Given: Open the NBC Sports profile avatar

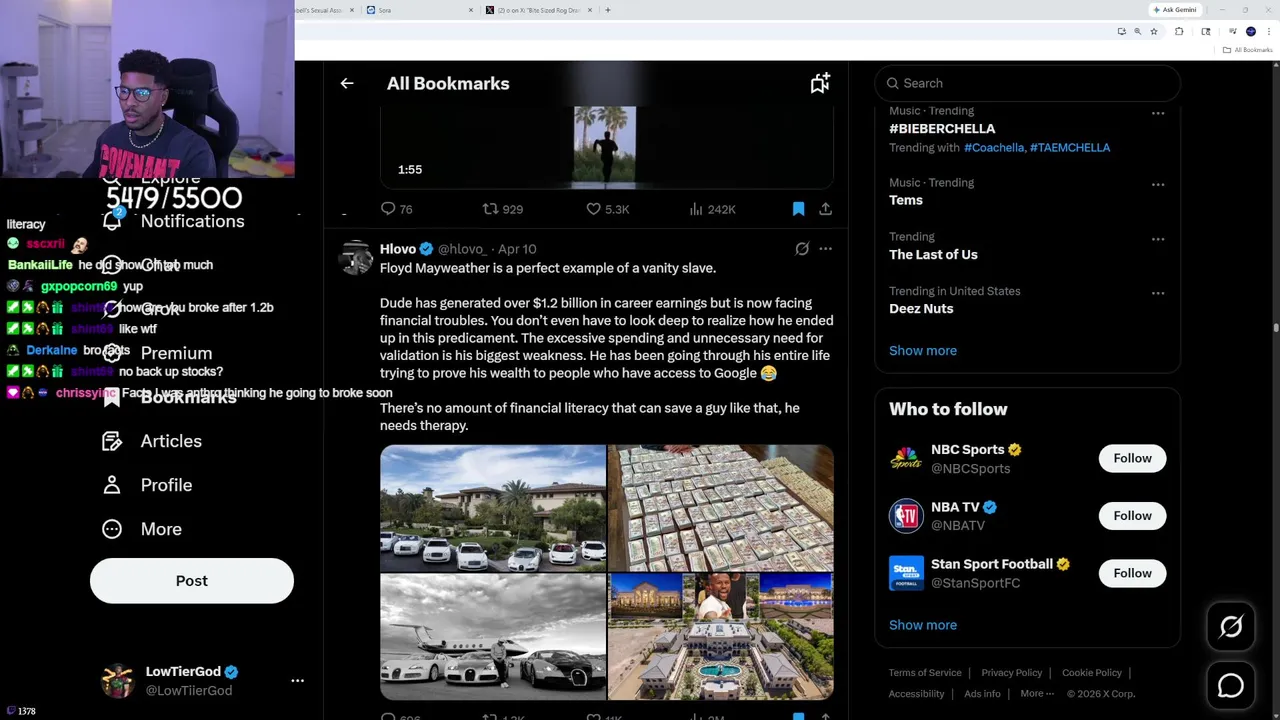Looking at the screenshot, I should click(x=906, y=459).
